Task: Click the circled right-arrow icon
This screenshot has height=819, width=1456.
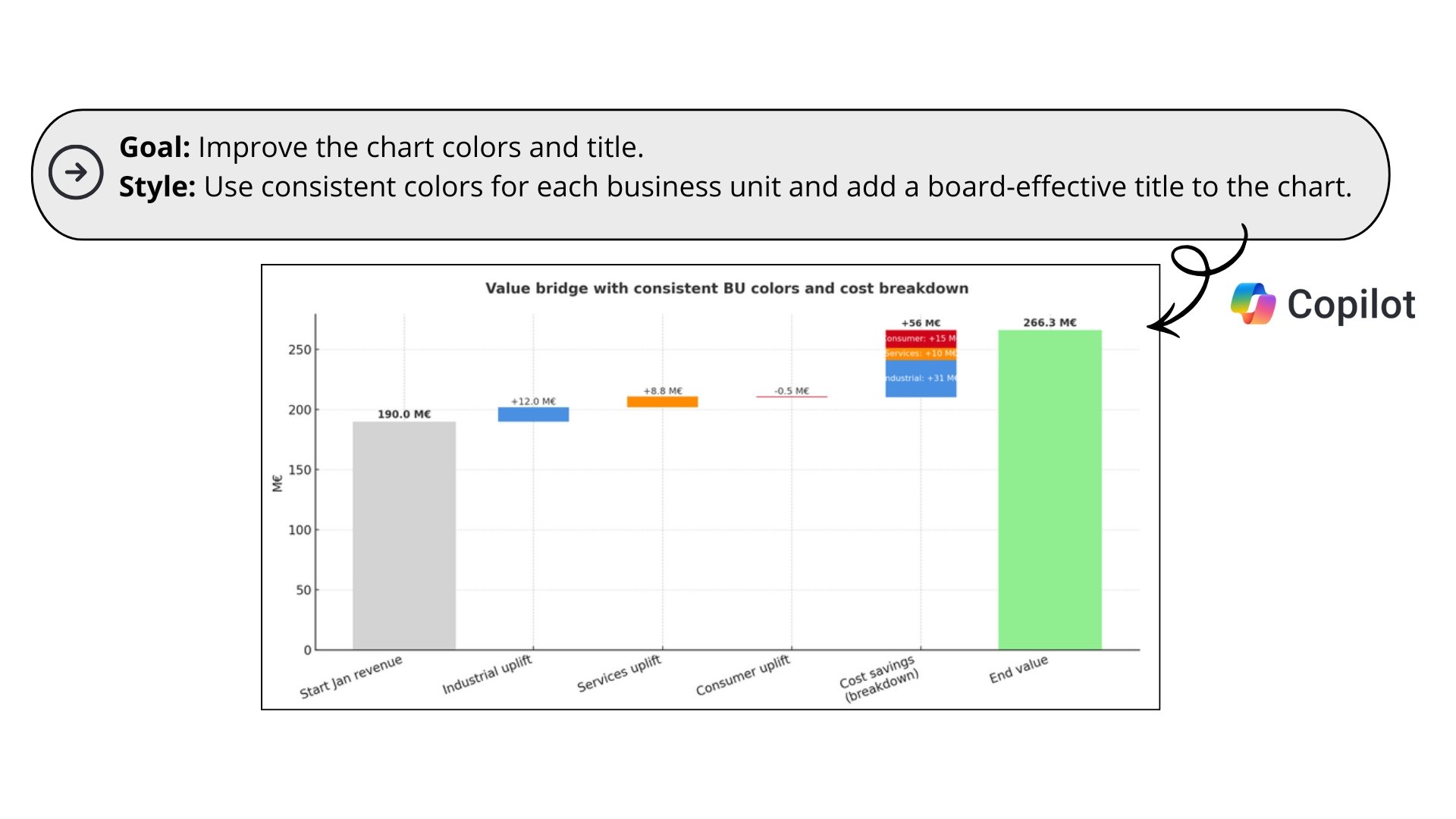Action: click(x=76, y=173)
